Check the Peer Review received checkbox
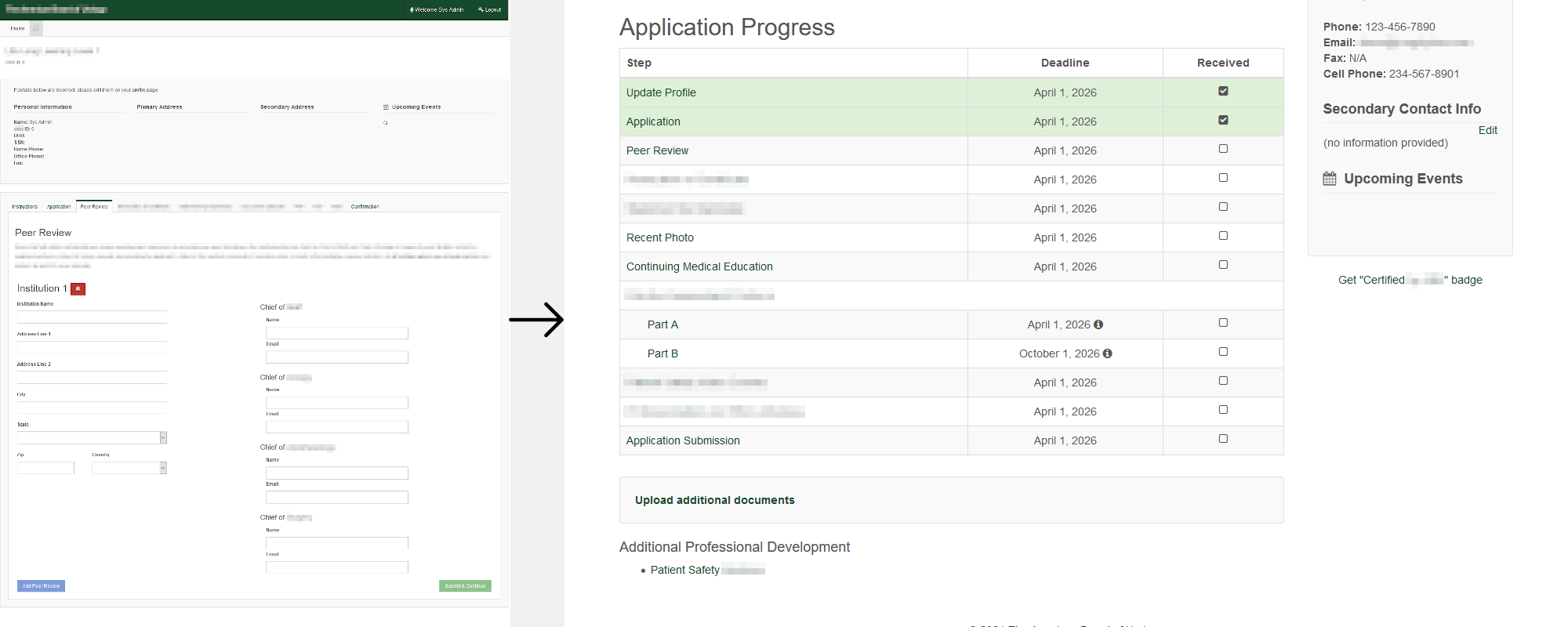The image size is (1568, 627). [1223, 149]
